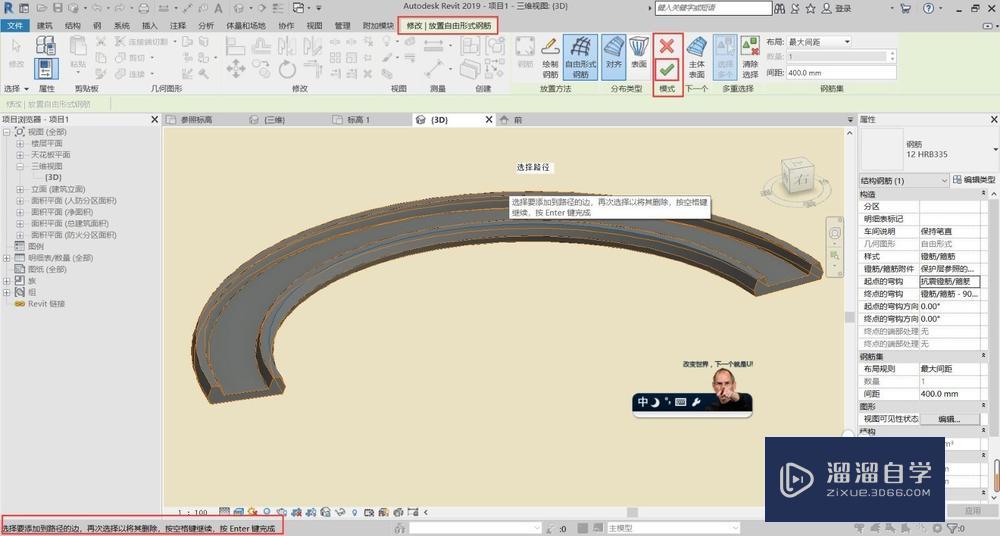Expand the 天花板平面 tree node
Image resolution: width=1000 pixels, height=536 pixels.
[x=20, y=155]
